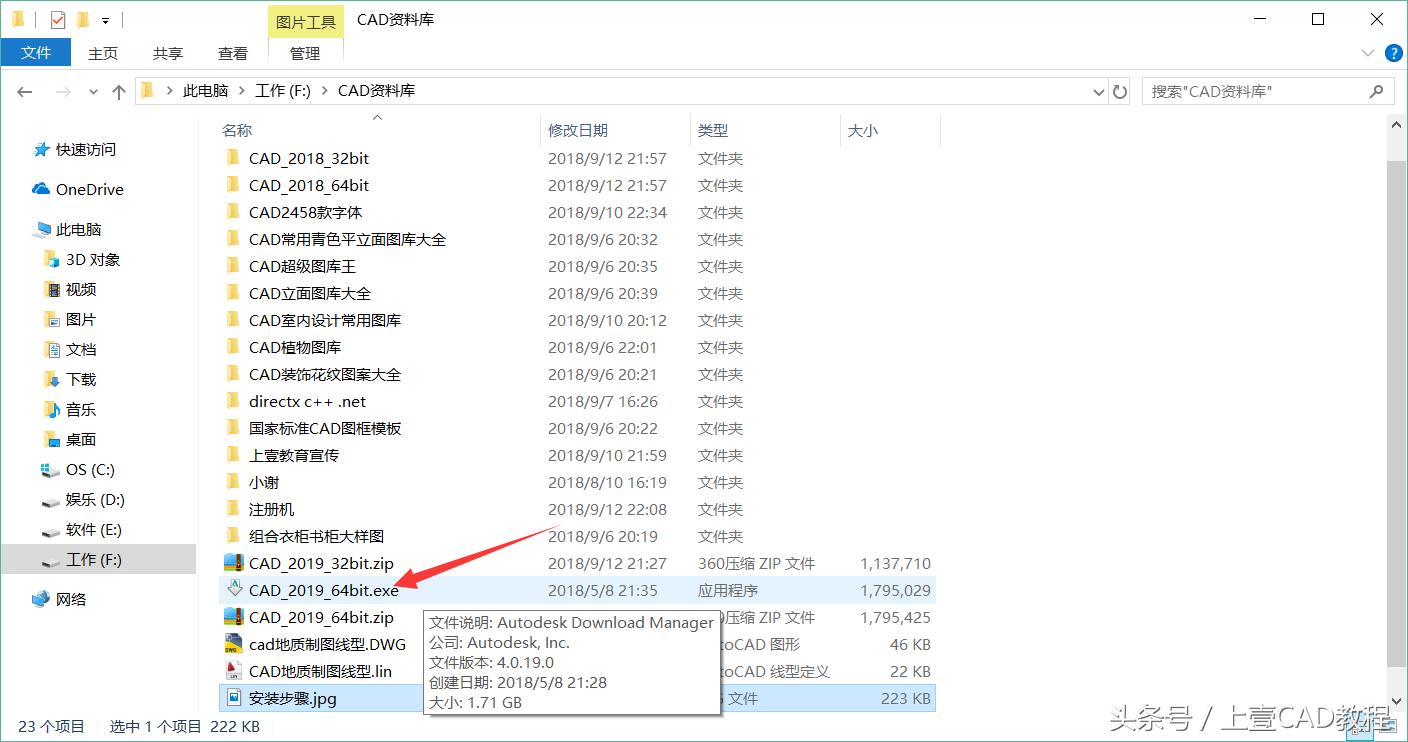
Task: Open the address bar history dropdown arrow
Action: pos(1097,91)
